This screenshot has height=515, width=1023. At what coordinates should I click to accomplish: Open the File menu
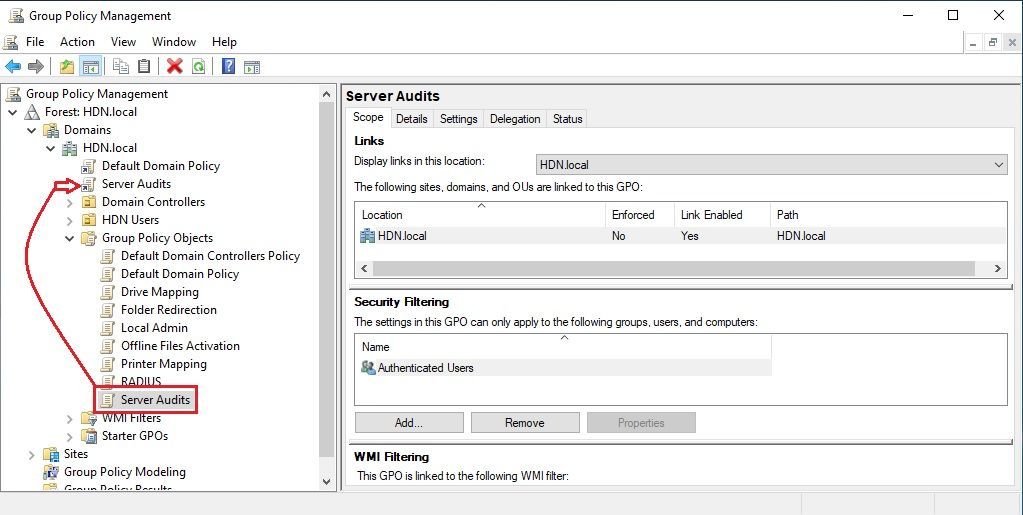pos(35,42)
